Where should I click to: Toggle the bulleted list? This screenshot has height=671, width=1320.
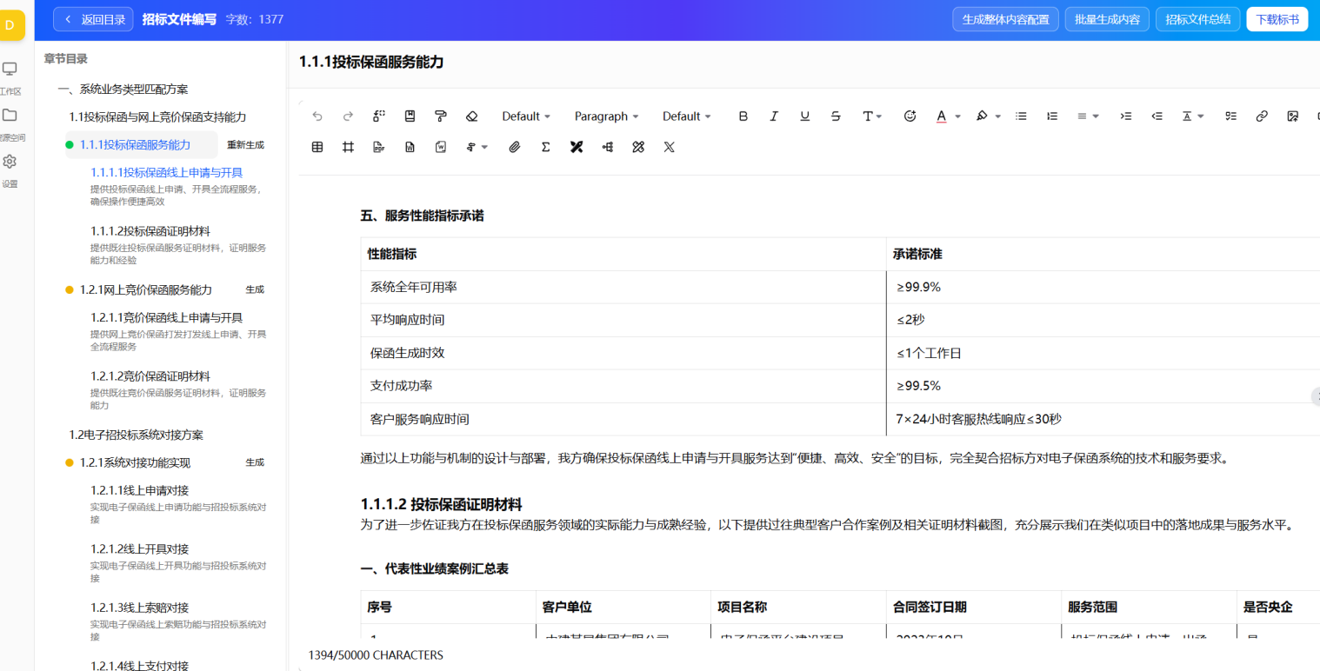pyautogui.click(x=1021, y=116)
